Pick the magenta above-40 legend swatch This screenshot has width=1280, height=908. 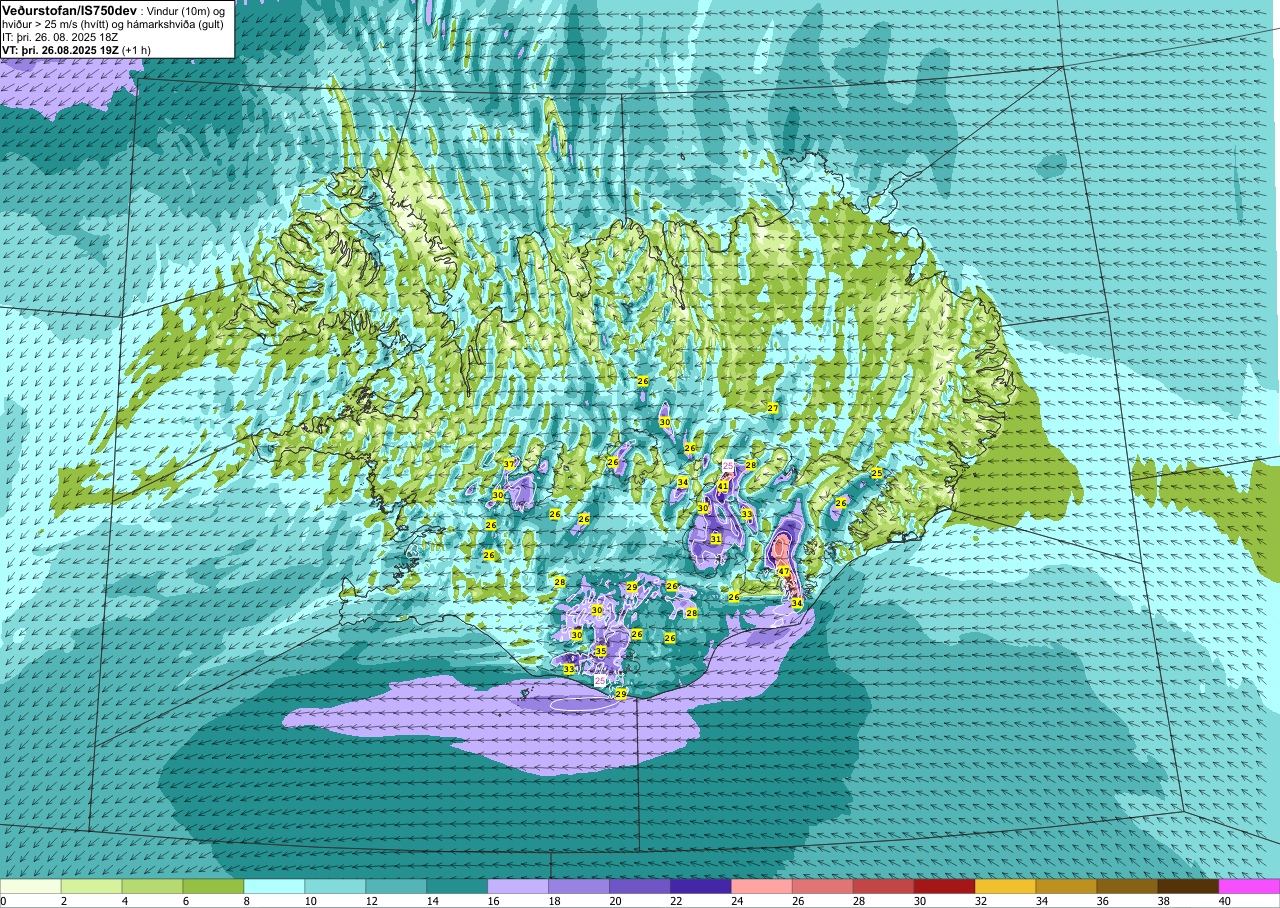coord(1249,886)
